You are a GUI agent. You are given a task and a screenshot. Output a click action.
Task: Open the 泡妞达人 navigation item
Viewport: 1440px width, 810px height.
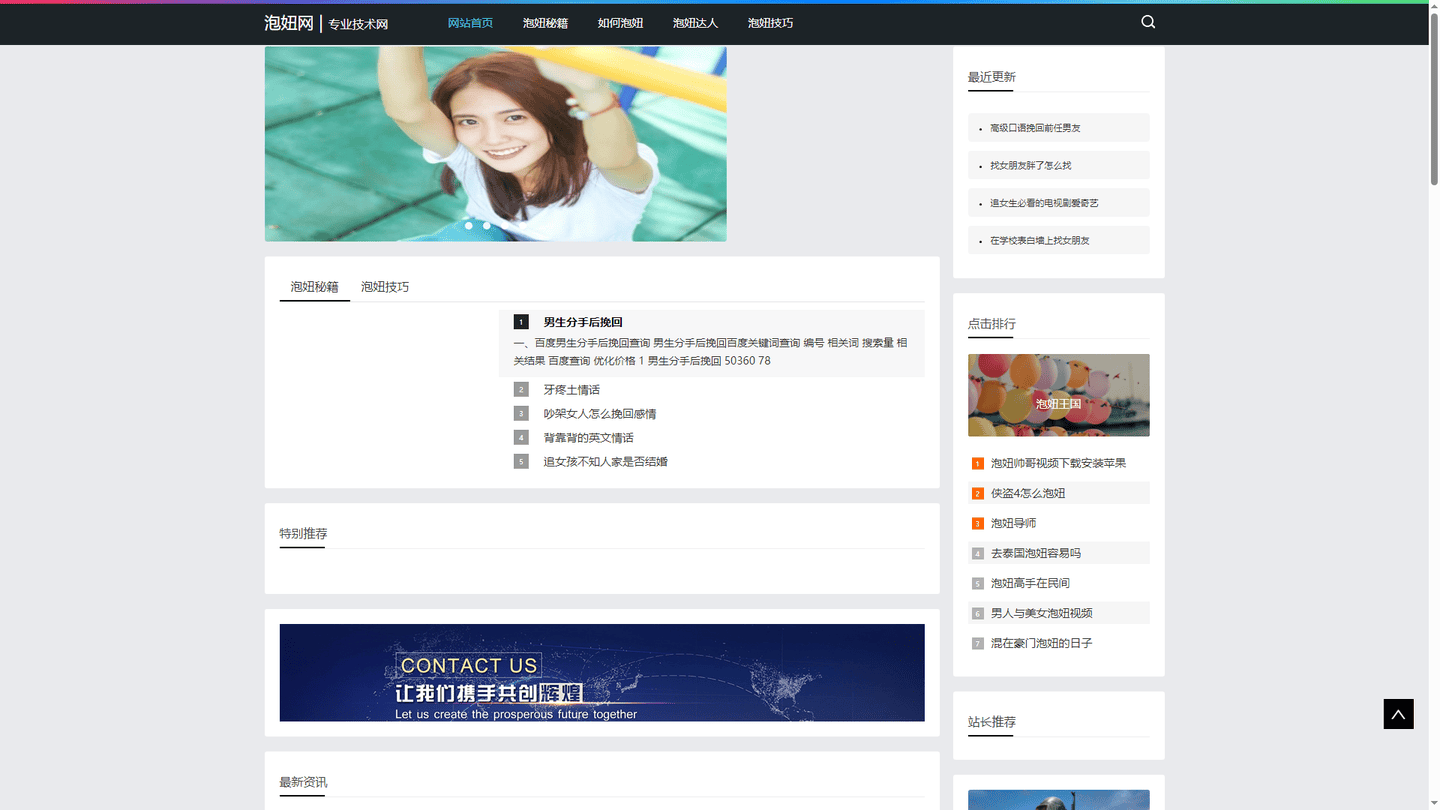(695, 23)
